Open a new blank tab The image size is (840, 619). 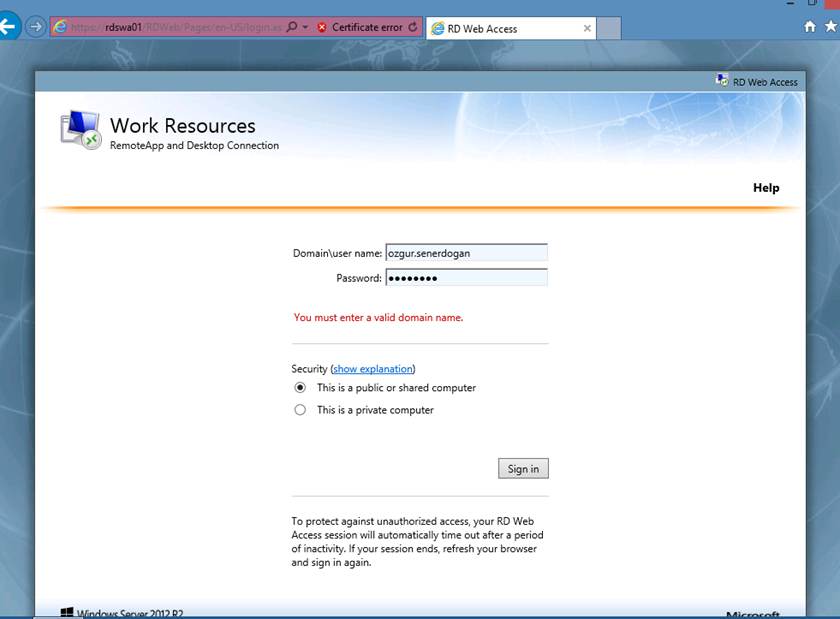coord(609,28)
